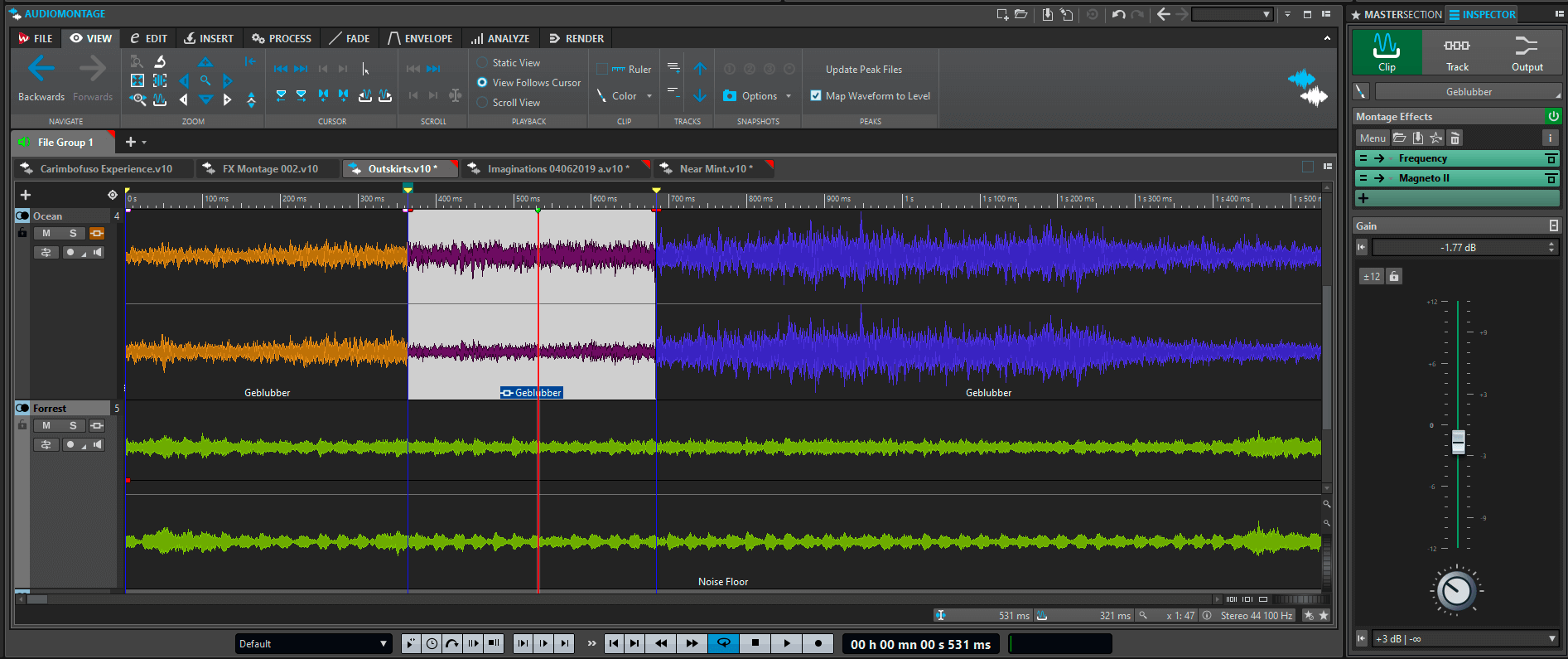
Task: Click the loop playback button
Action: click(723, 643)
